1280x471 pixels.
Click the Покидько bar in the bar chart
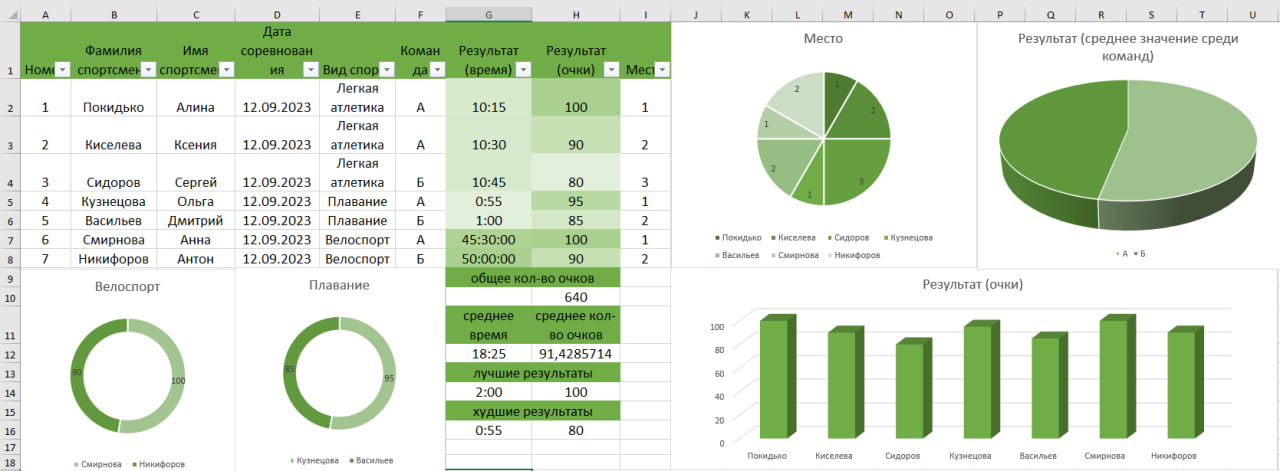tap(774, 380)
